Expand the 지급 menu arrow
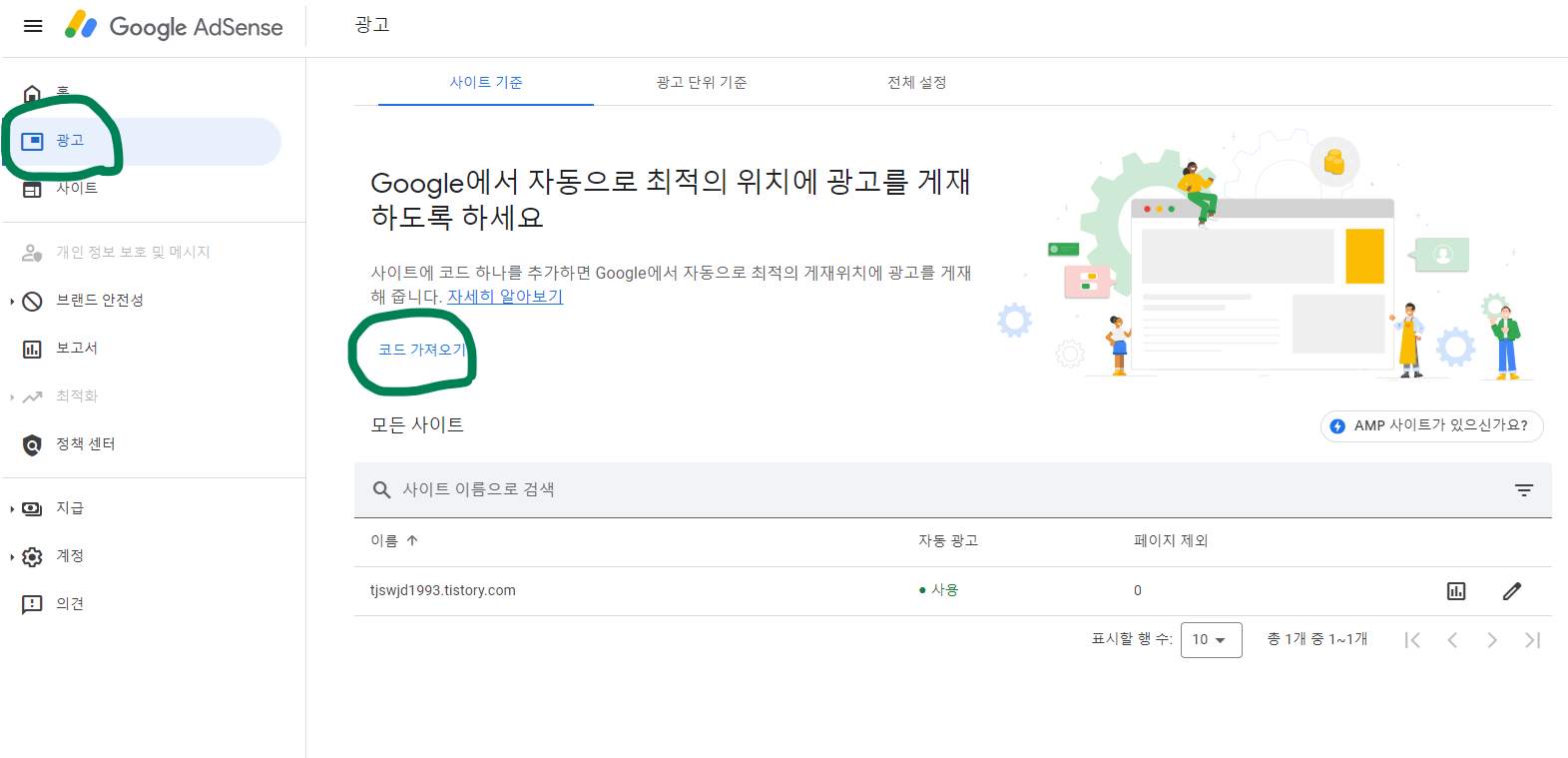Image resolution: width=1568 pixels, height=758 pixels. click(12, 508)
